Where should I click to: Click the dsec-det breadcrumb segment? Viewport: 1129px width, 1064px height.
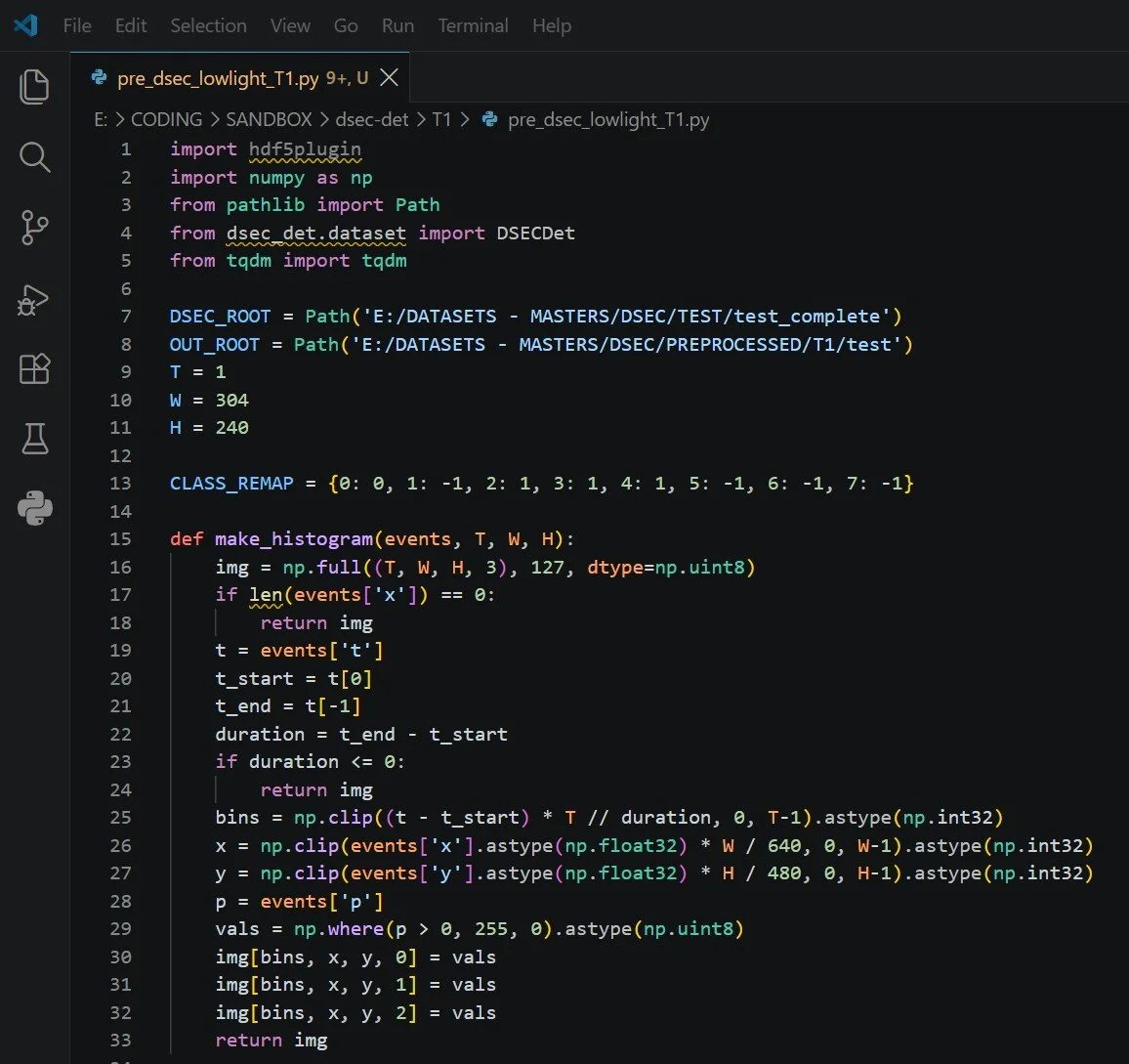[371, 119]
